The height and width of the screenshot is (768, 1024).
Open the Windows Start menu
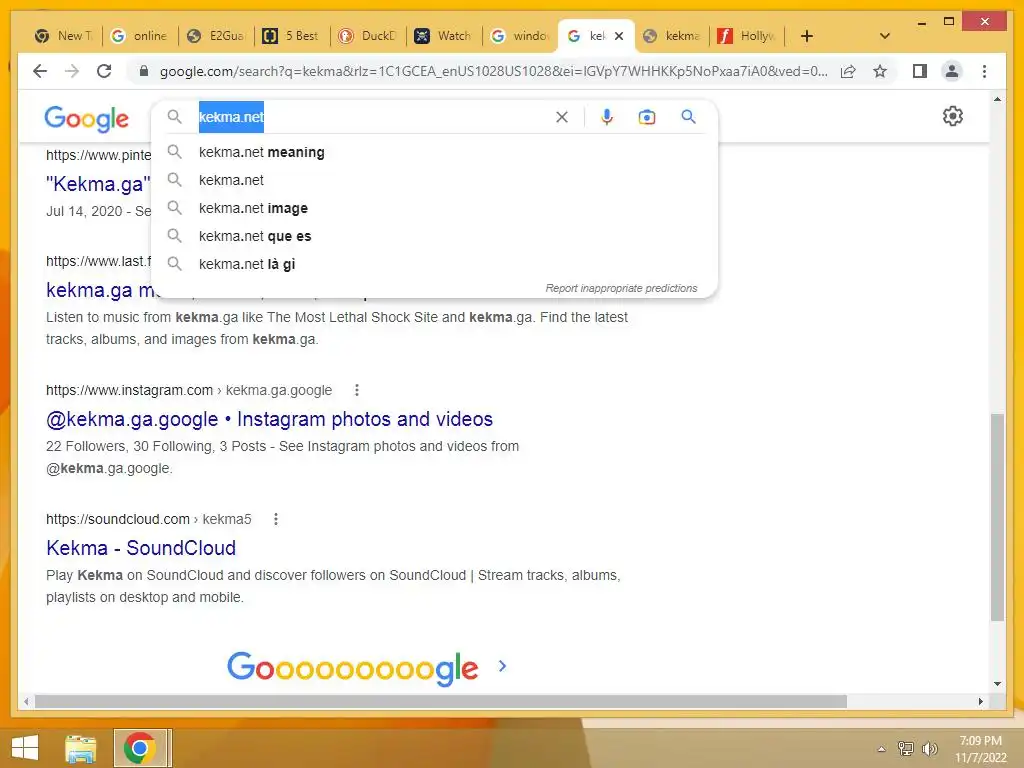(x=25, y=748)
